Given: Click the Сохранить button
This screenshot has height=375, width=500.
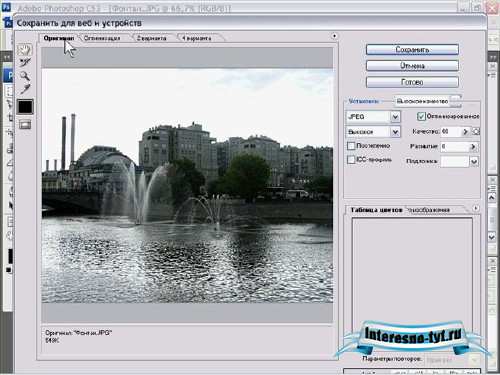Looking at the screenshot, I should pos(412,50).
